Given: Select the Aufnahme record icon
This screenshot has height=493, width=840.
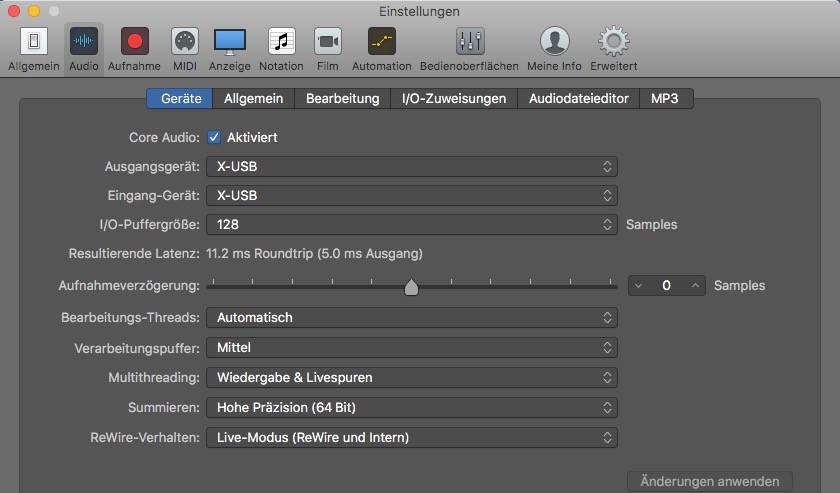Looking at the screenshot, I should click(x=134, y=42).
